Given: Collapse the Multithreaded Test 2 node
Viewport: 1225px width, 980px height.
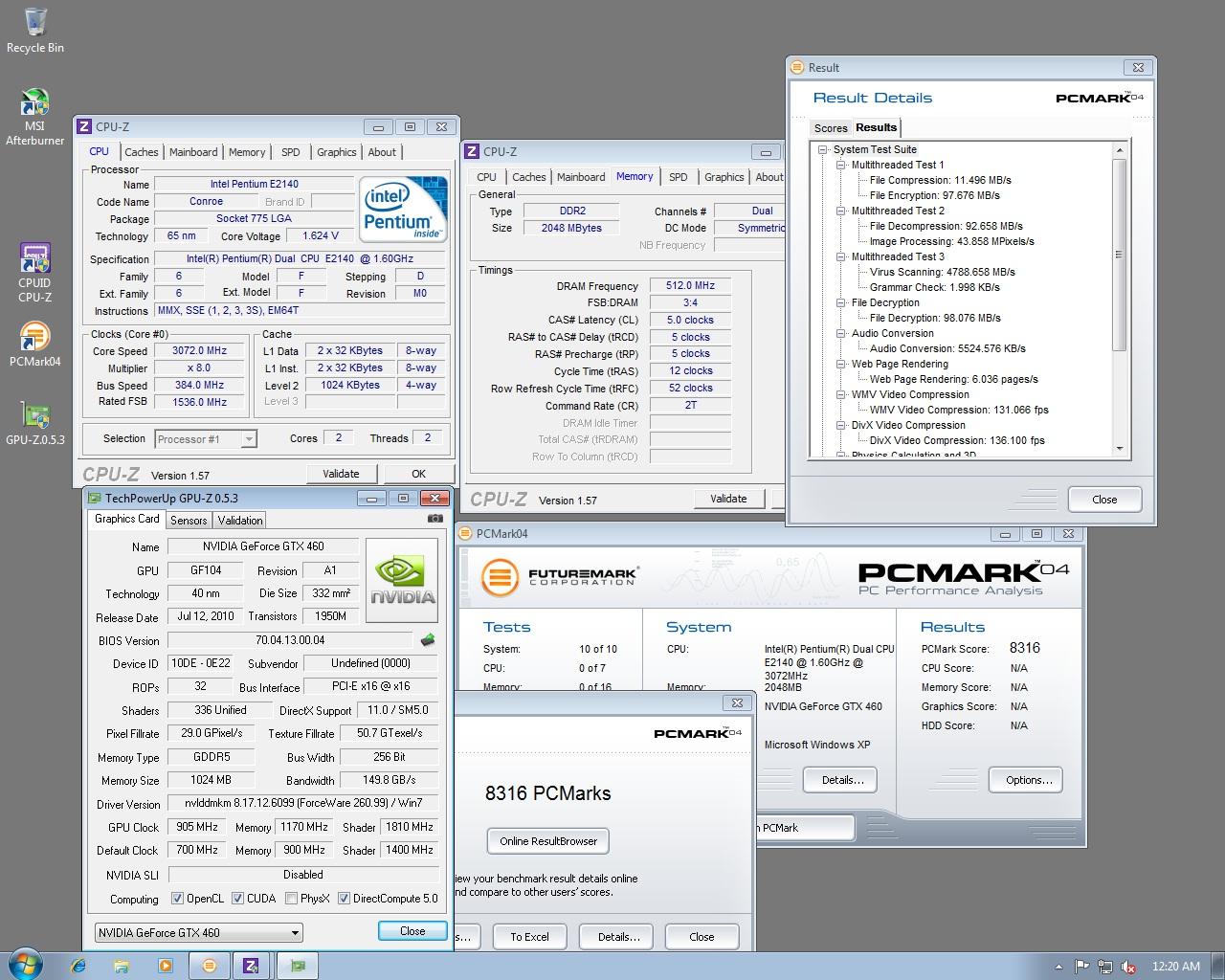Looking at the screenshot, I should pos(840,211).
